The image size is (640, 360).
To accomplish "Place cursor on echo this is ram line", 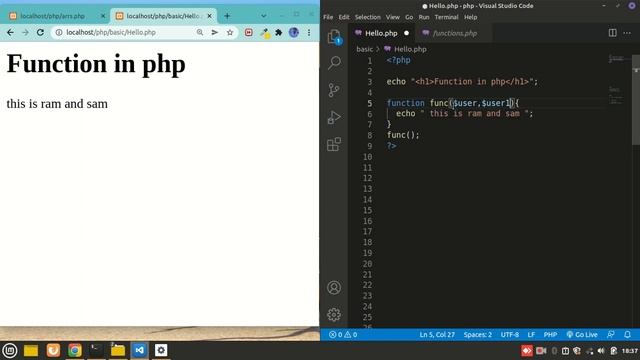I will tap(464, 113).
